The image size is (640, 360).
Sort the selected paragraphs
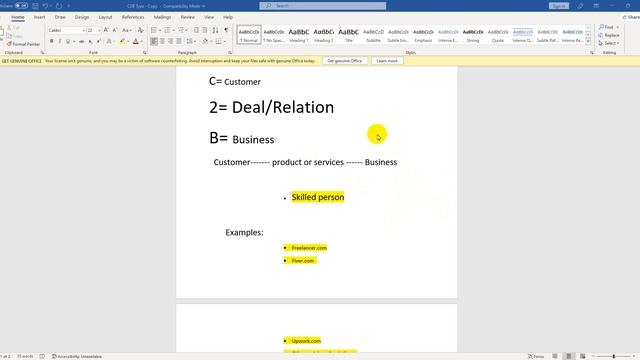[216, 30]
